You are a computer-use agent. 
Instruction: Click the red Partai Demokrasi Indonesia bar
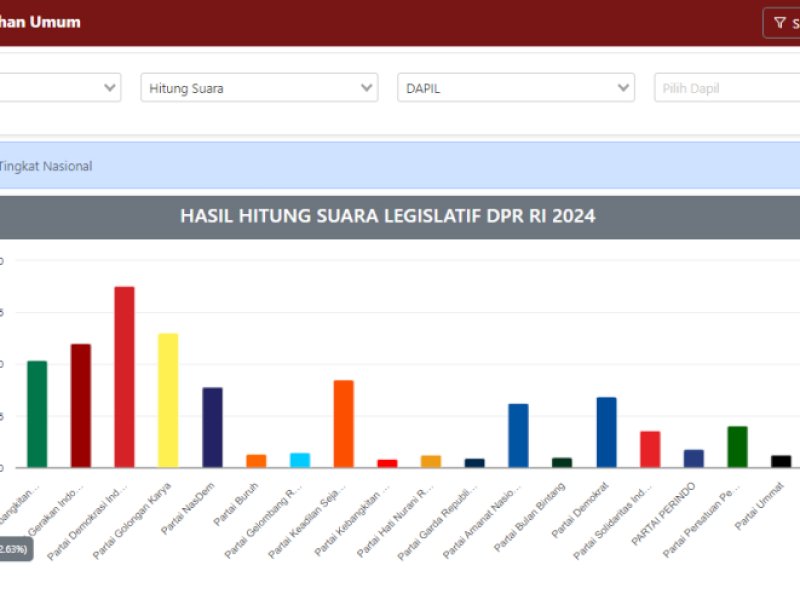124,377
